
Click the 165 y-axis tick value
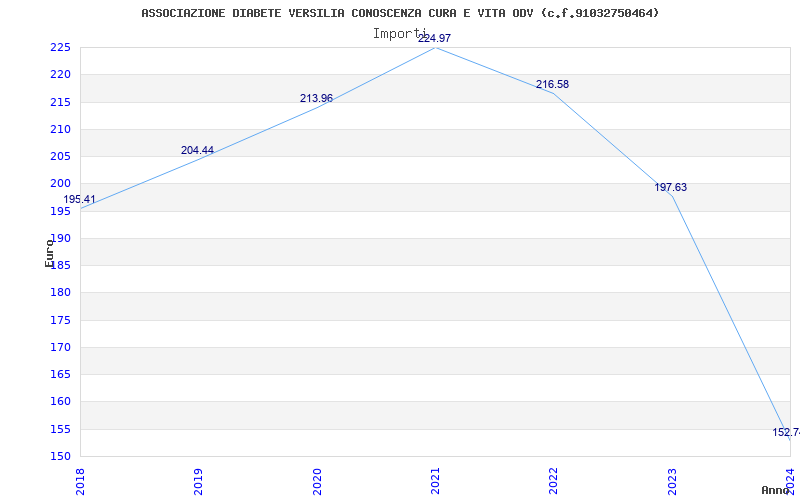coord(60,374)
